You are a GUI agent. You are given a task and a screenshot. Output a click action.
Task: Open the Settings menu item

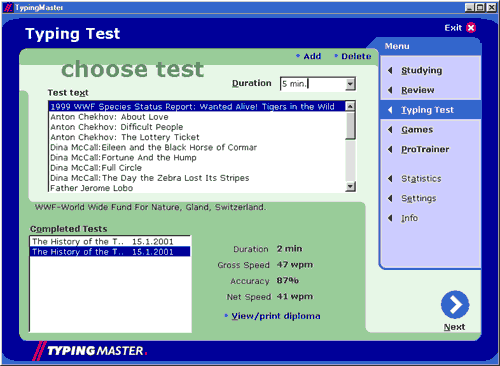pyautogui.click(x=419, y=198)
